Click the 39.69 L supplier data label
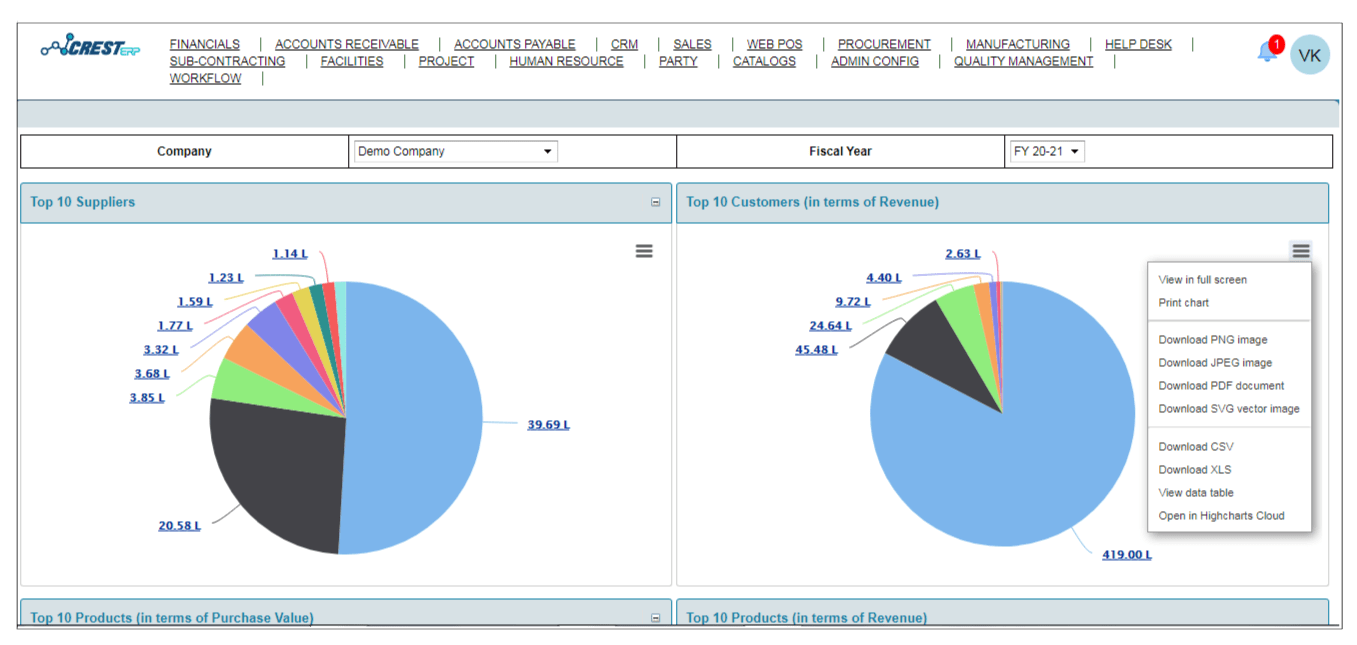 point(550,423)
